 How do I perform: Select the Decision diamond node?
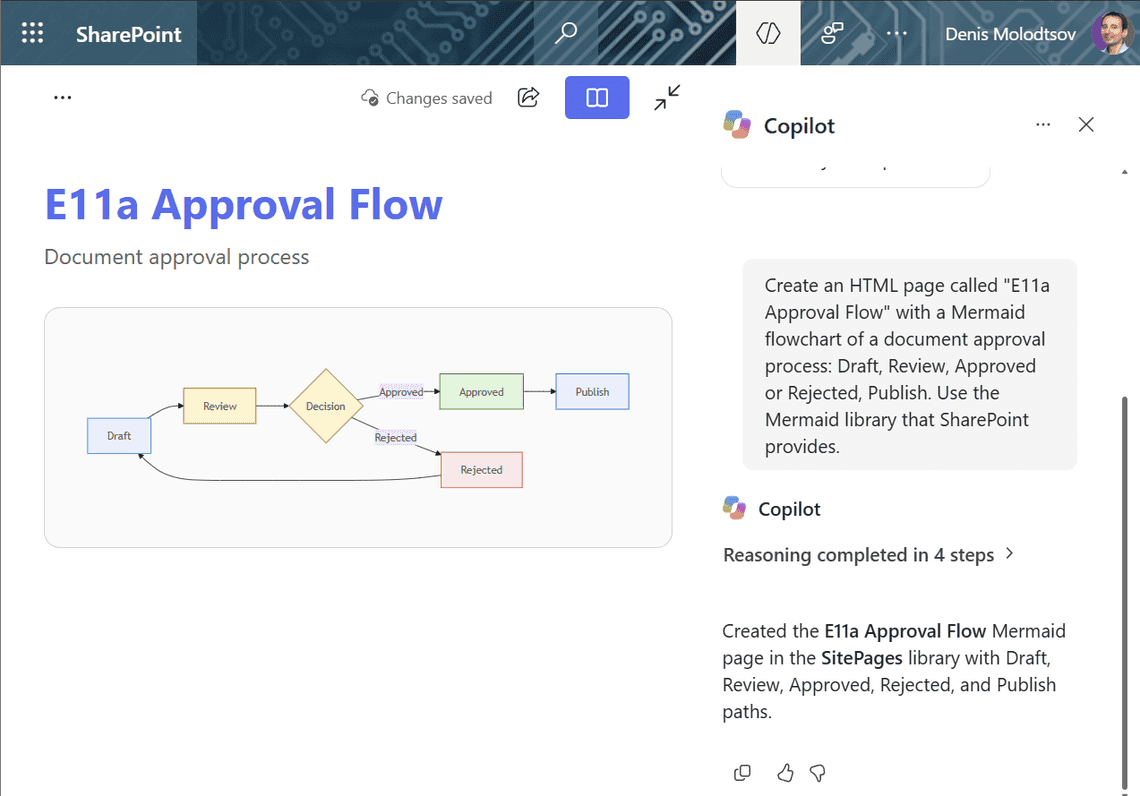click(x=326, y=406)
